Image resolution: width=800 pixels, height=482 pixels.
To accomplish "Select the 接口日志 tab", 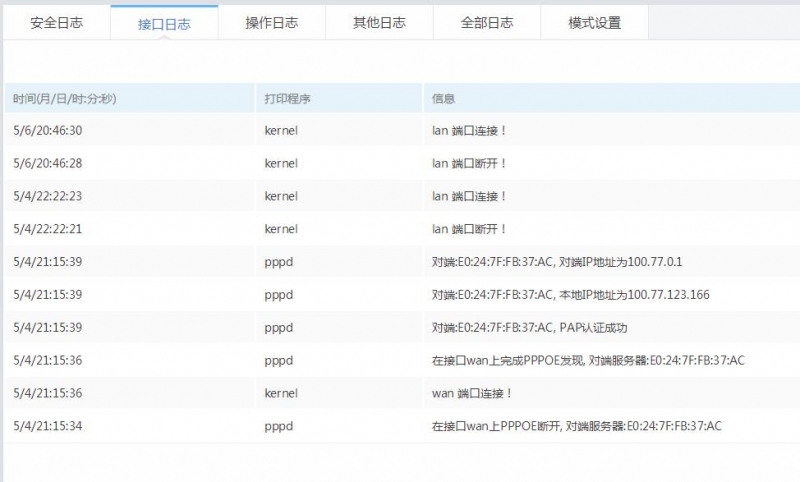I will click(x=164, y=23).
